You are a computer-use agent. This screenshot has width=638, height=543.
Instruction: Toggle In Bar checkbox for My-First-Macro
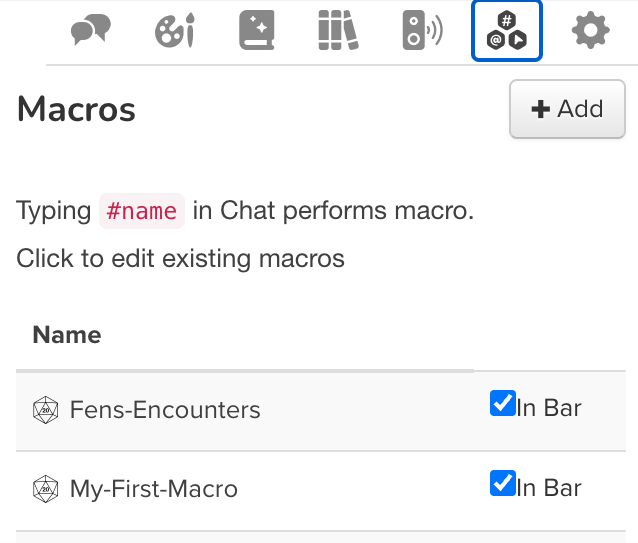coord(502,484)
